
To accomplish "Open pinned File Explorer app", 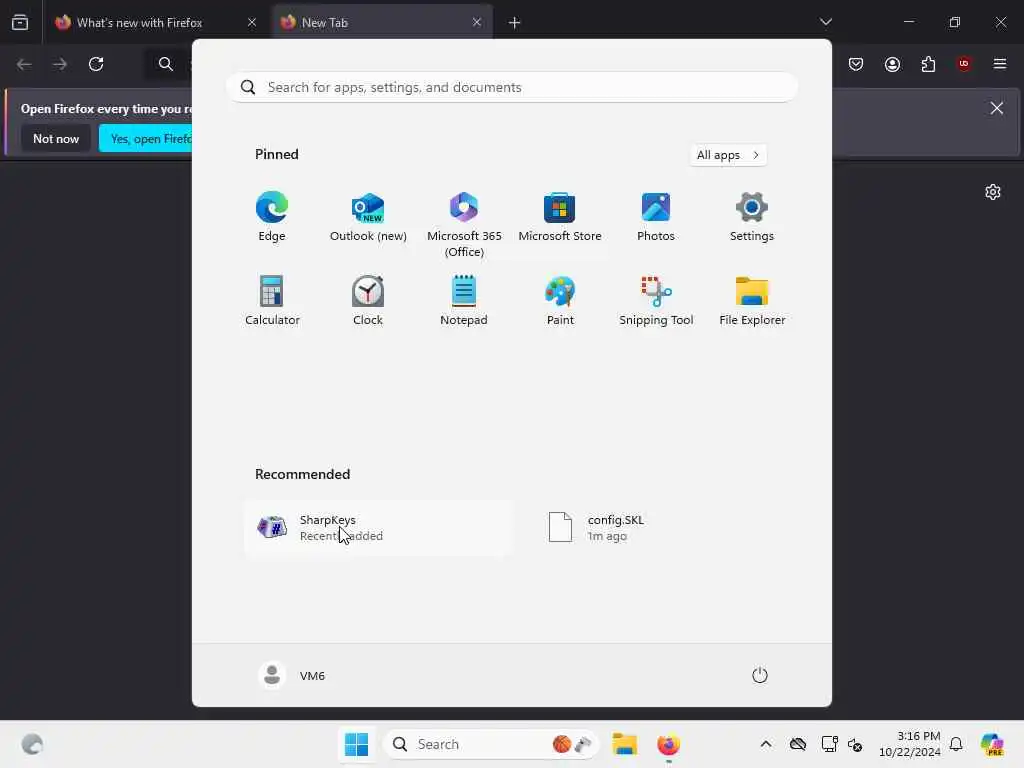I will click(752, 301).
